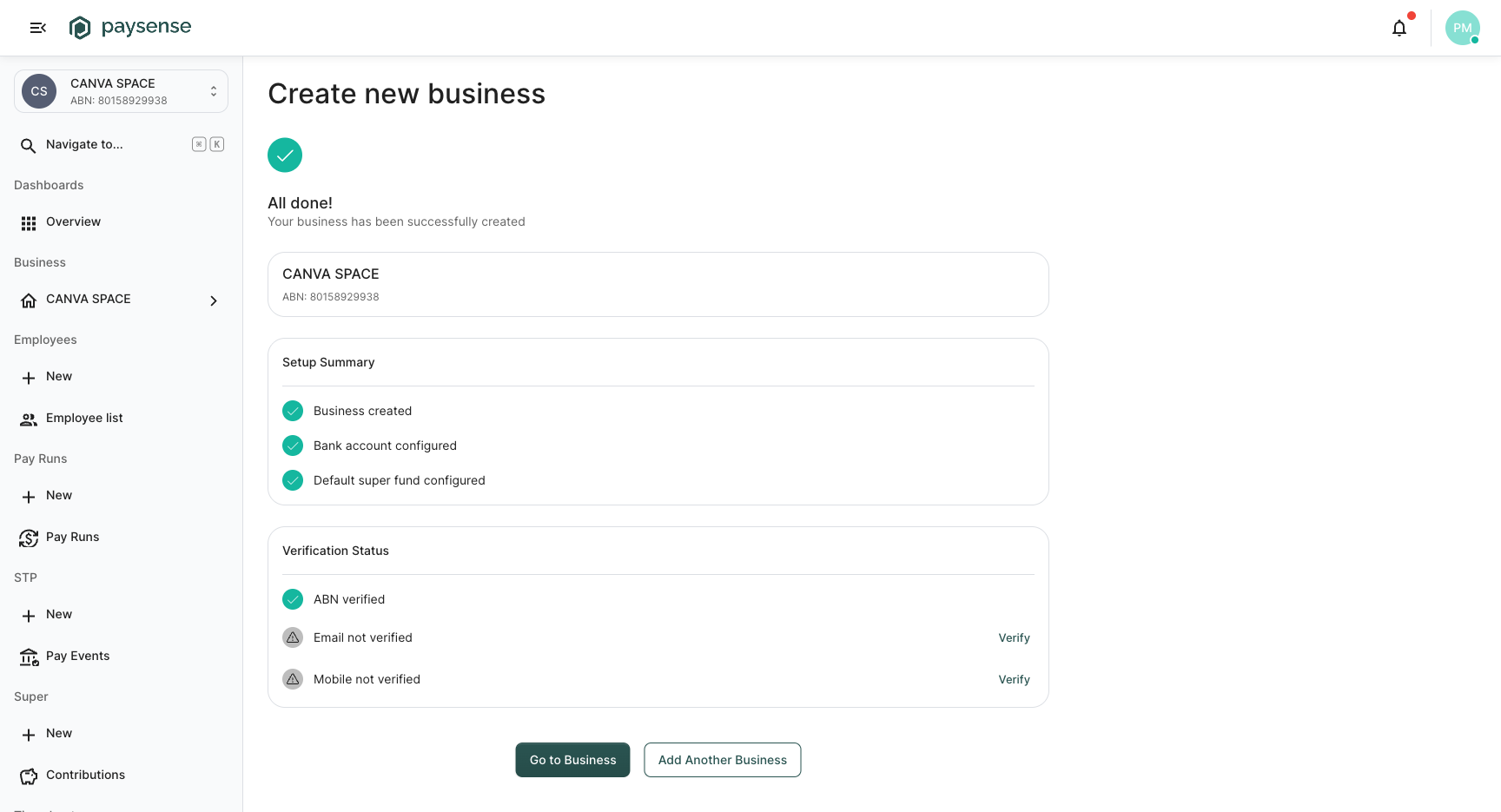Click the Bank account configured check icon
The height and width of the screenshot is (812, 1501).
point(293,446)
